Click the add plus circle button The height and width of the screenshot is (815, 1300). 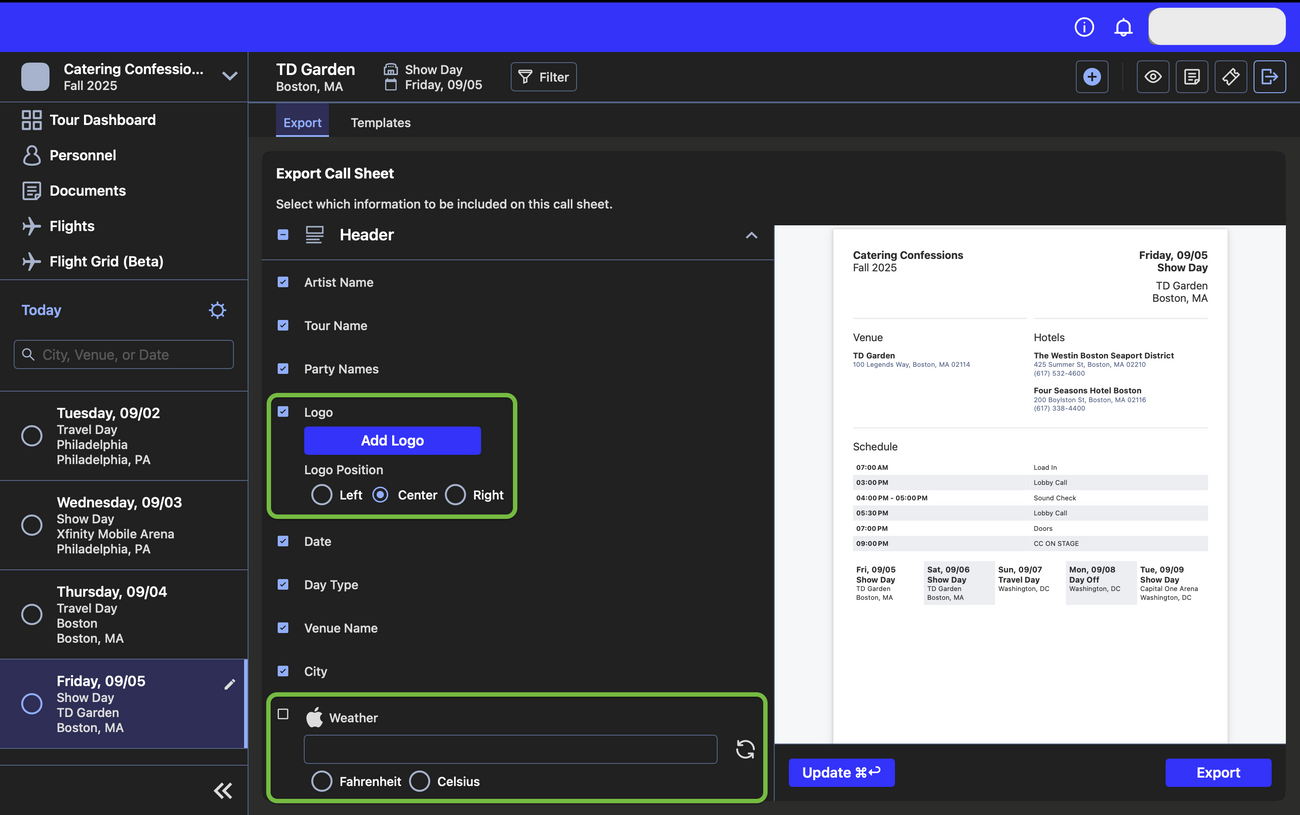point(1092,77)
